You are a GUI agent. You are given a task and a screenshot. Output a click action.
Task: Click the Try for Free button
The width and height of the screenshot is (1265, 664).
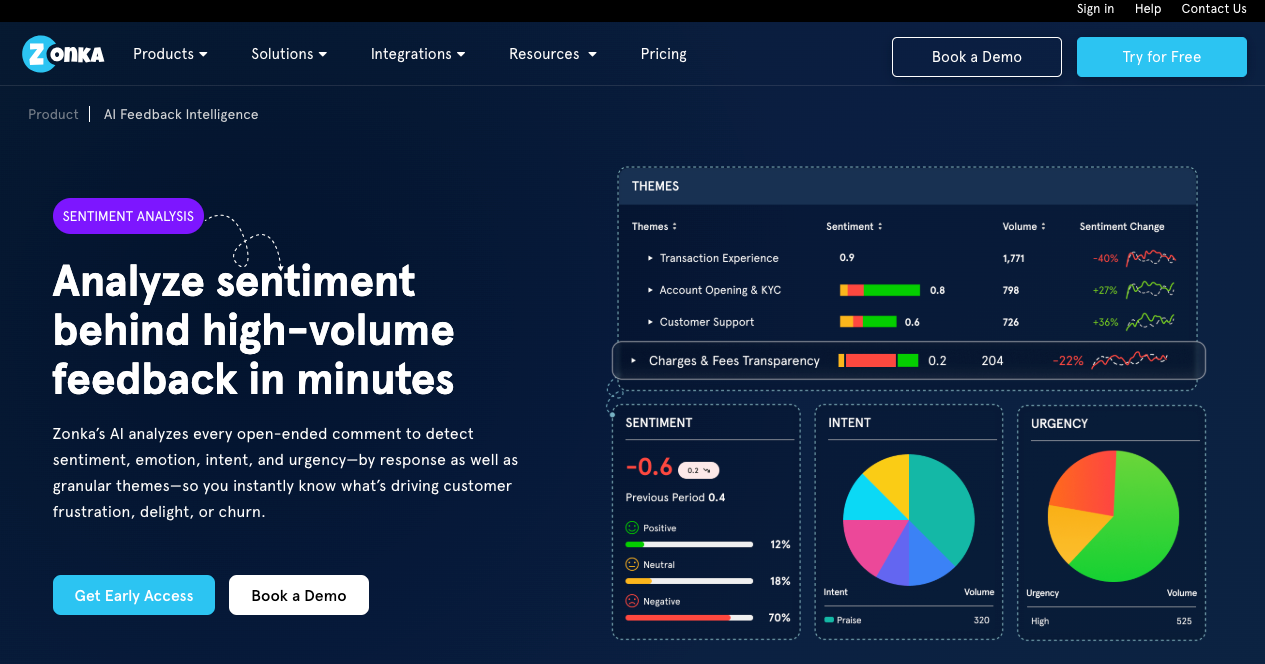click(1162, 57)
